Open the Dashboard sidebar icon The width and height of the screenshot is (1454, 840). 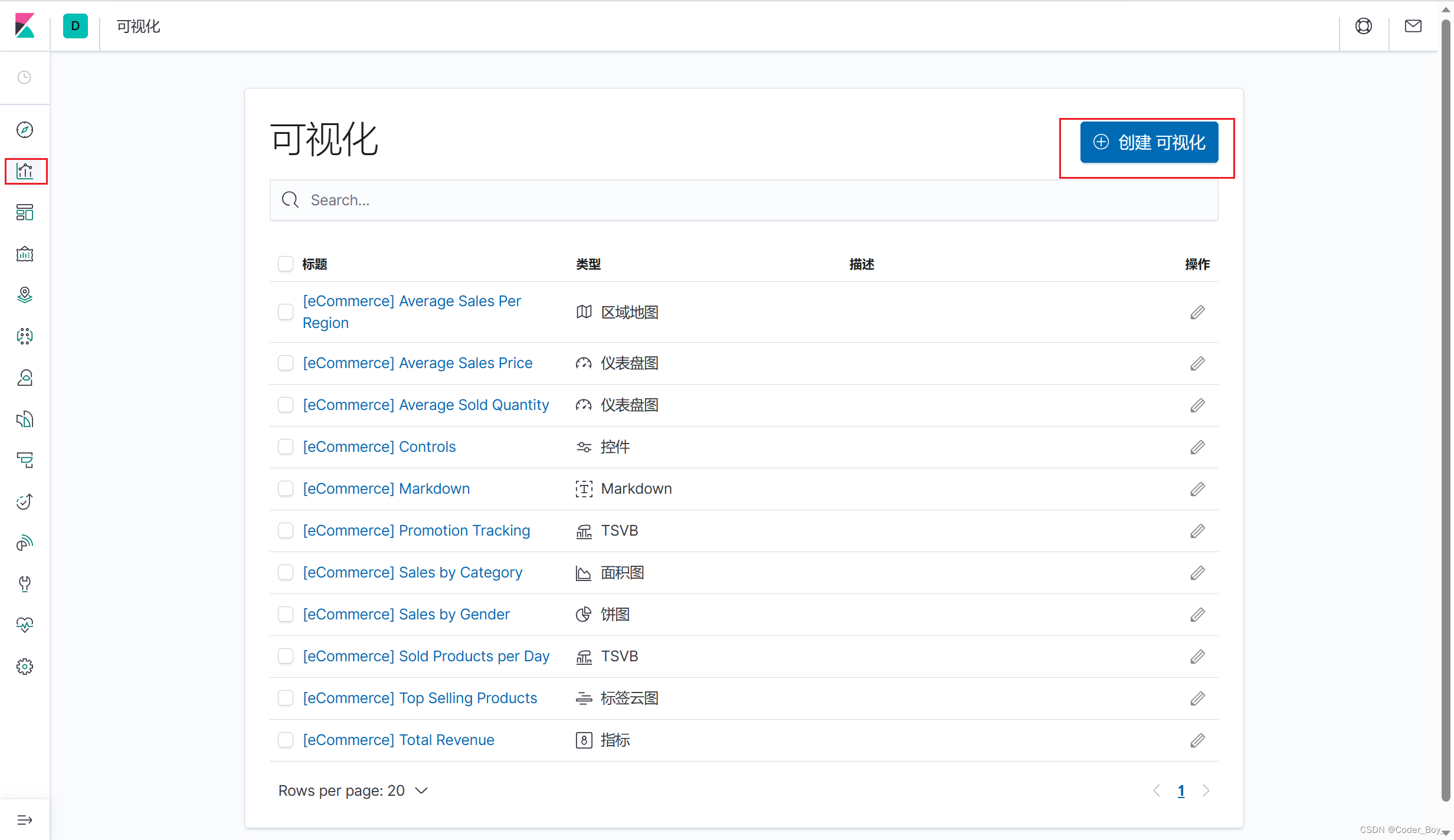coord(24,212)
